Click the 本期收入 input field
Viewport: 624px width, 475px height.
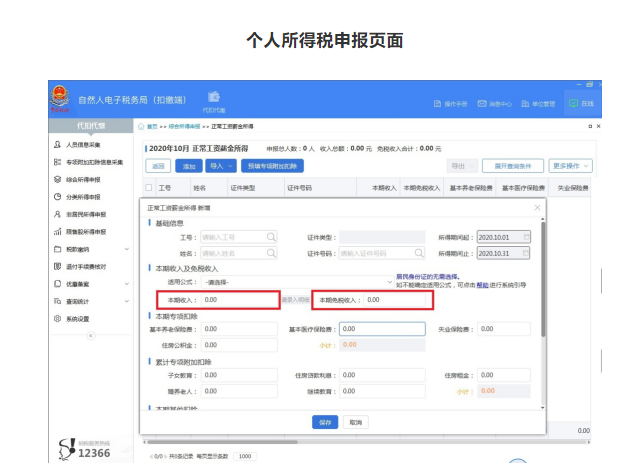[236, 299]
